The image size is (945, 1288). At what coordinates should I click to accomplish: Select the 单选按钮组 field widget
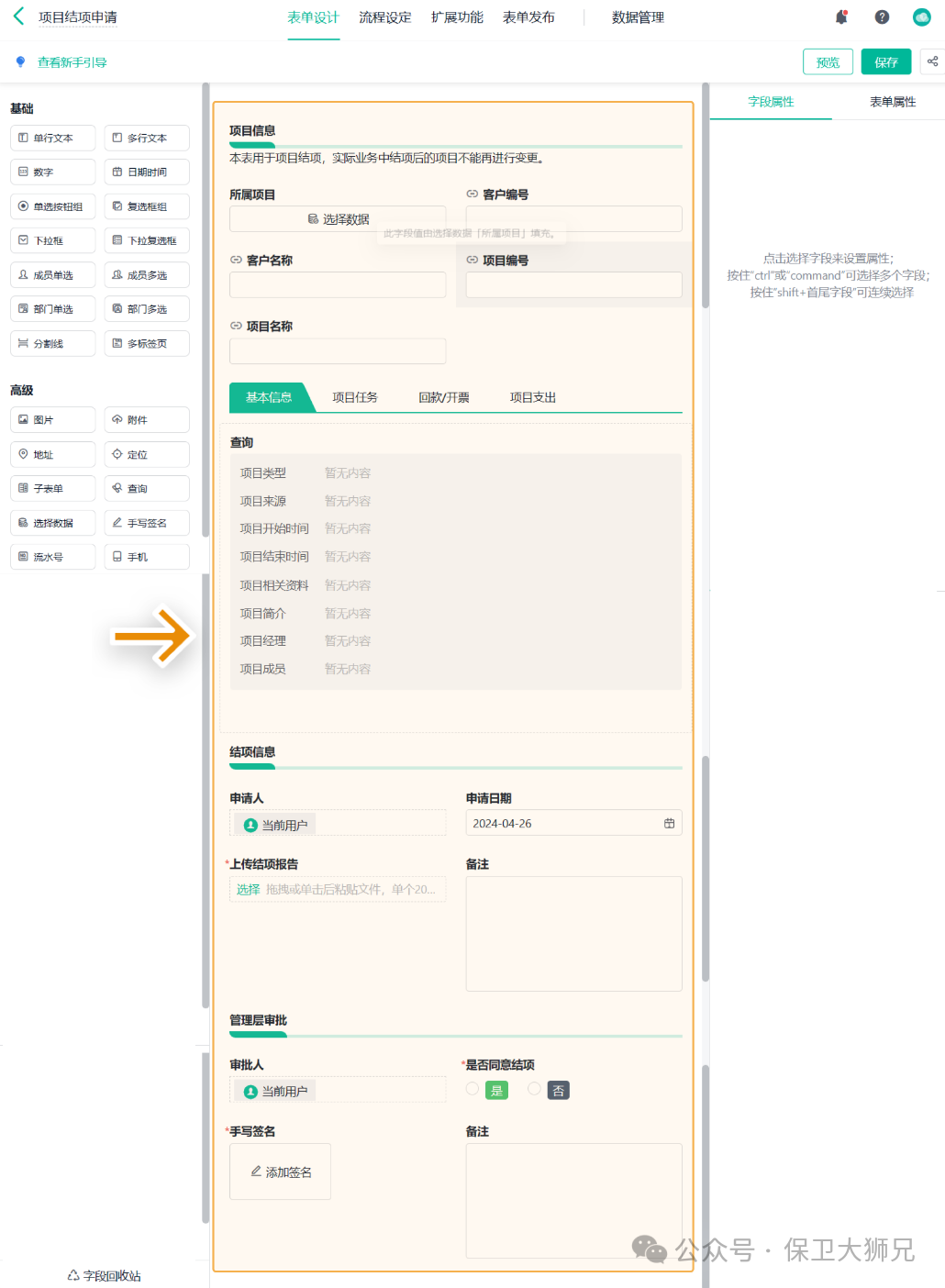[53, 206]
